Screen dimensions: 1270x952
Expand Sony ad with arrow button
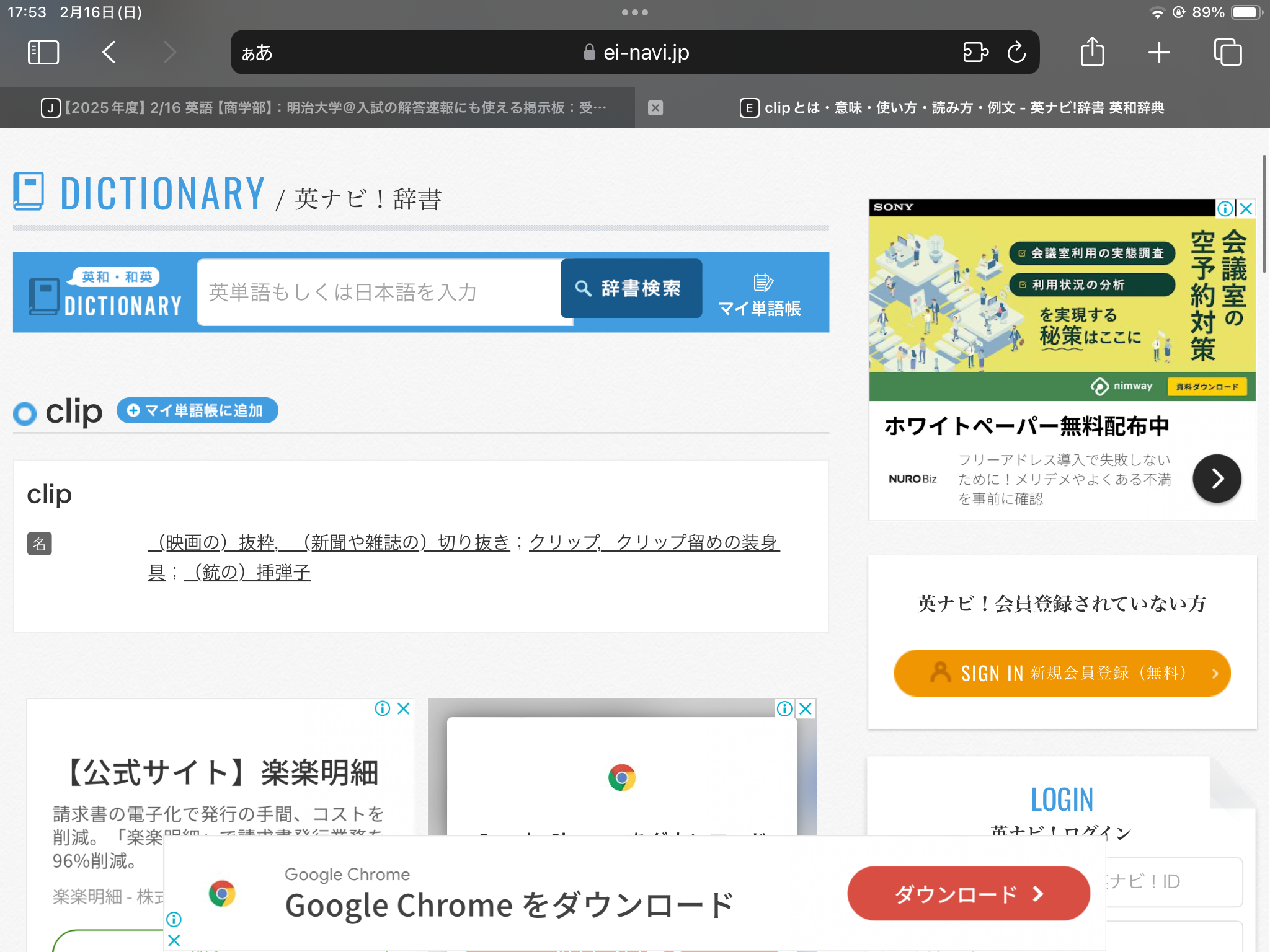click(1217, 478)
